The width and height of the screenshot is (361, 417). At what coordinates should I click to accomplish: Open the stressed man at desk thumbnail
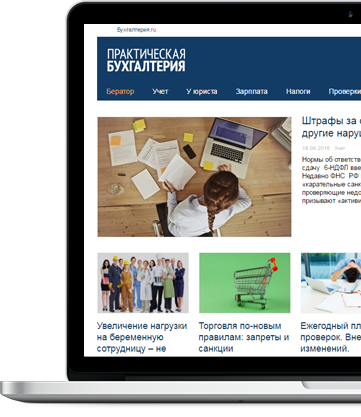pos(331,283)
